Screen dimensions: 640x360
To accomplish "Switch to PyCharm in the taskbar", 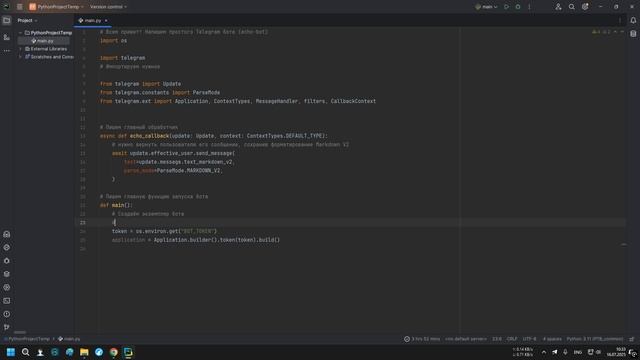I will (128, 352).
